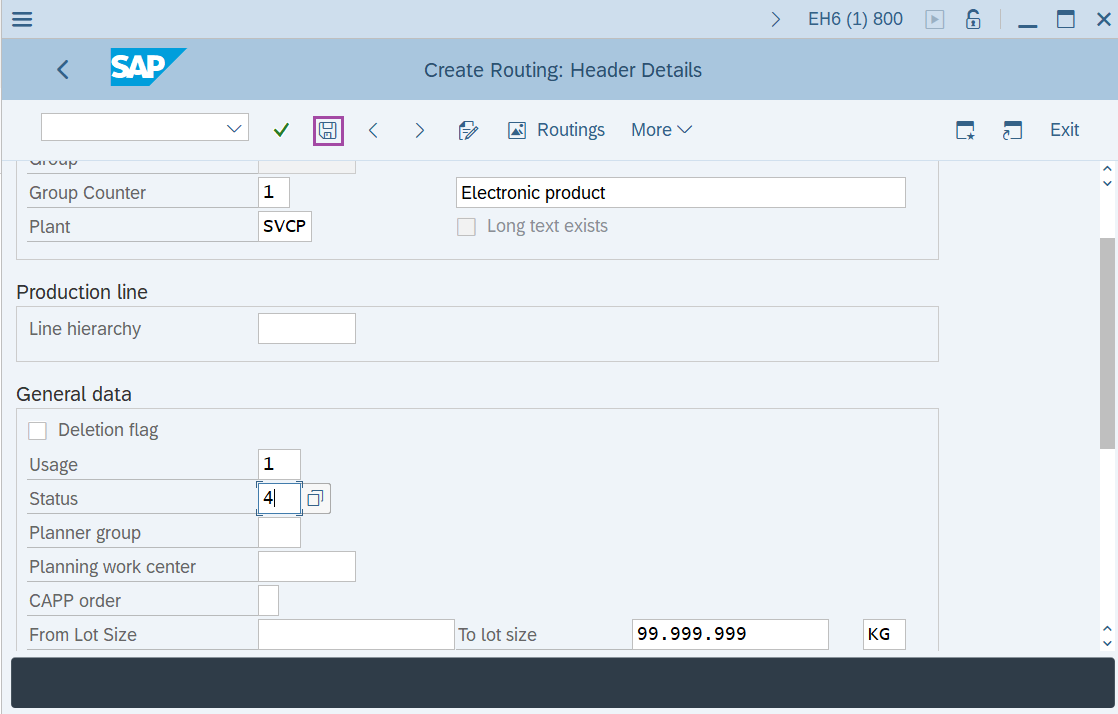Go back with the previous screen arrow

(x=373, y=129)
